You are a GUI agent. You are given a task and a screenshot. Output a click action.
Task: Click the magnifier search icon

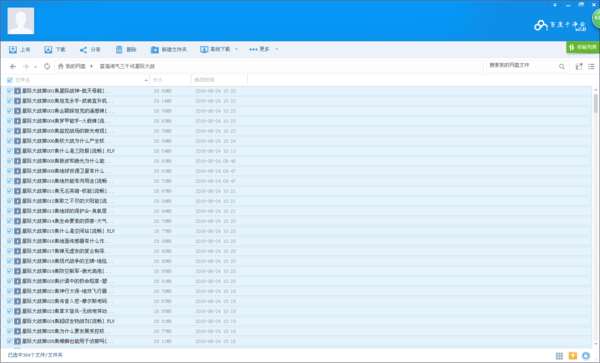[561, 67]
